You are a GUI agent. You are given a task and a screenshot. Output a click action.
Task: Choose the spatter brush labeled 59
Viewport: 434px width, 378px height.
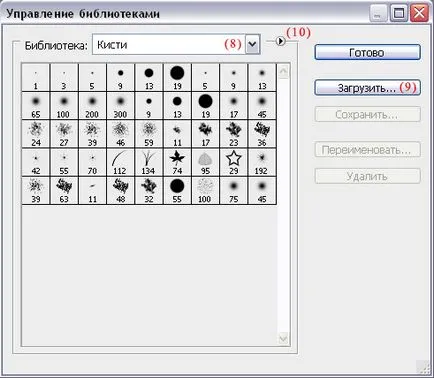pos(149,134)
